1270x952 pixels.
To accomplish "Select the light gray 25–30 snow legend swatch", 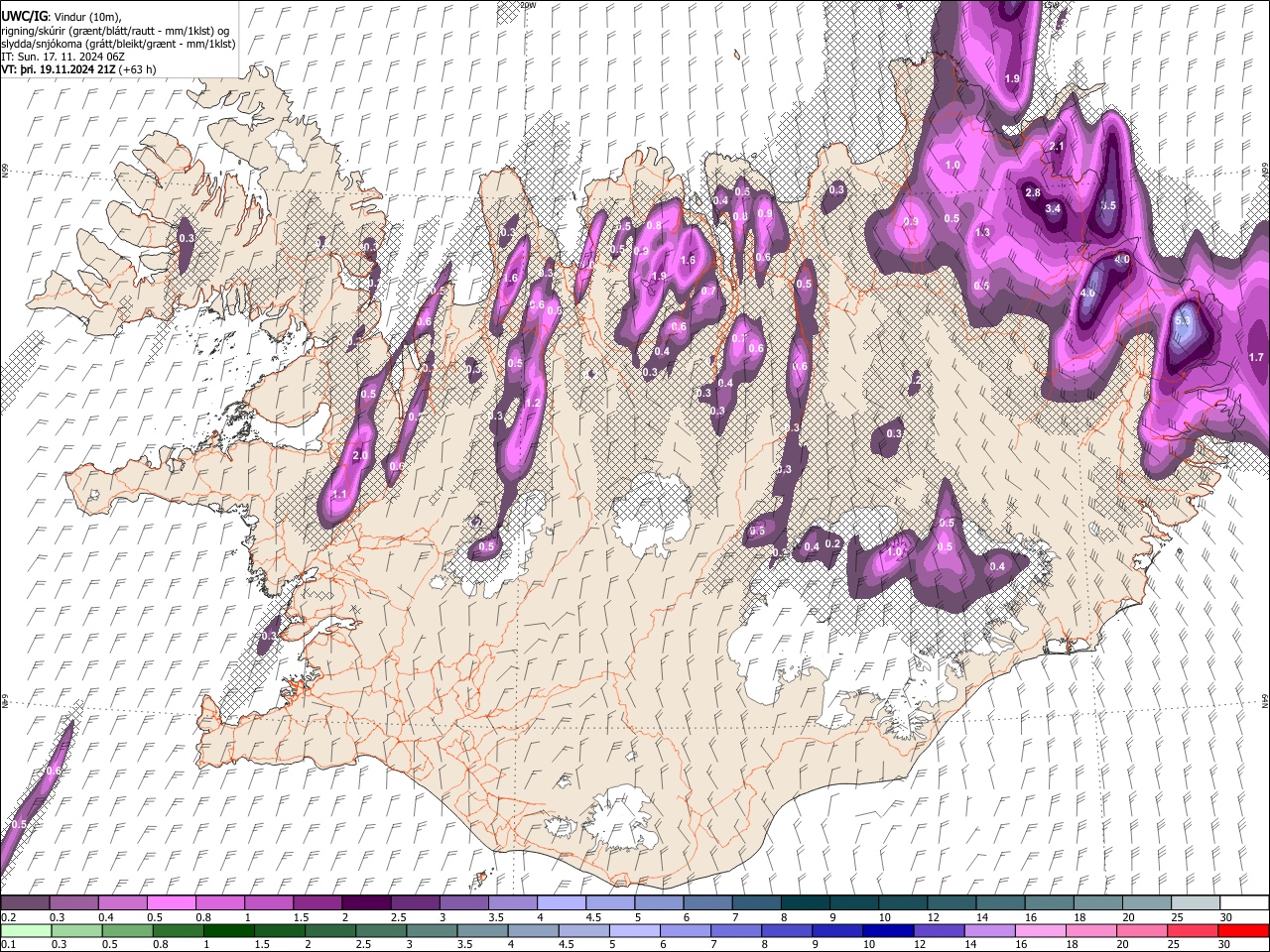I will 1197,902.
